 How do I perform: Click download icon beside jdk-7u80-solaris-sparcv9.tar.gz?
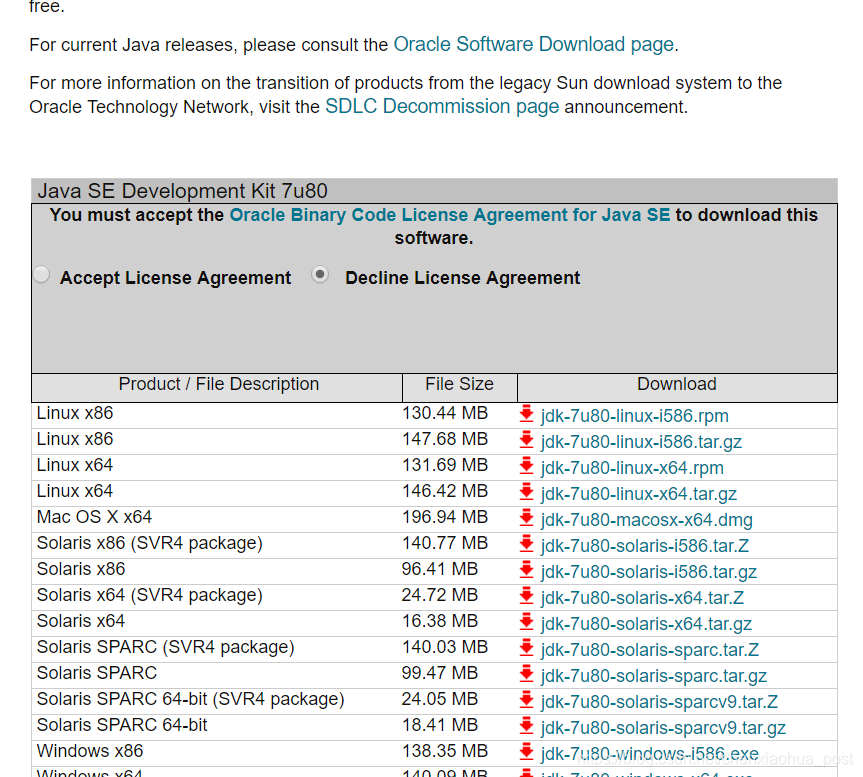(527, 725)
